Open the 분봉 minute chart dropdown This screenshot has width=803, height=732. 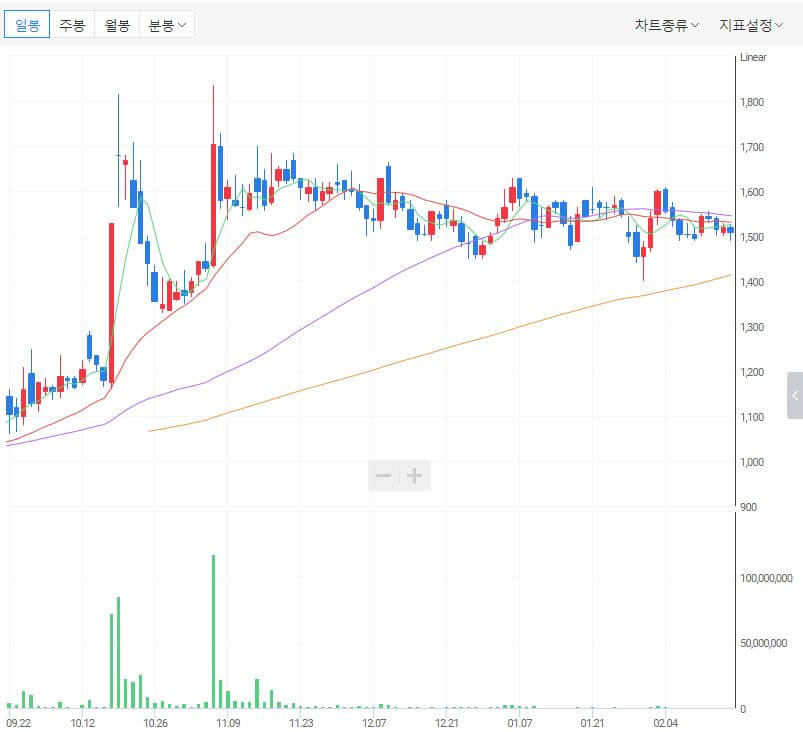click(x=167, y=25)
